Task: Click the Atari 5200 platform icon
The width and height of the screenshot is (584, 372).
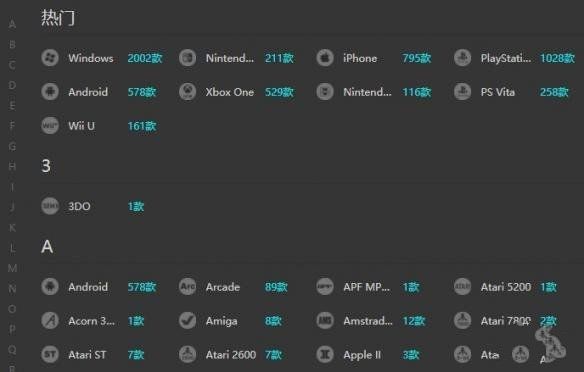Action: 462,287
